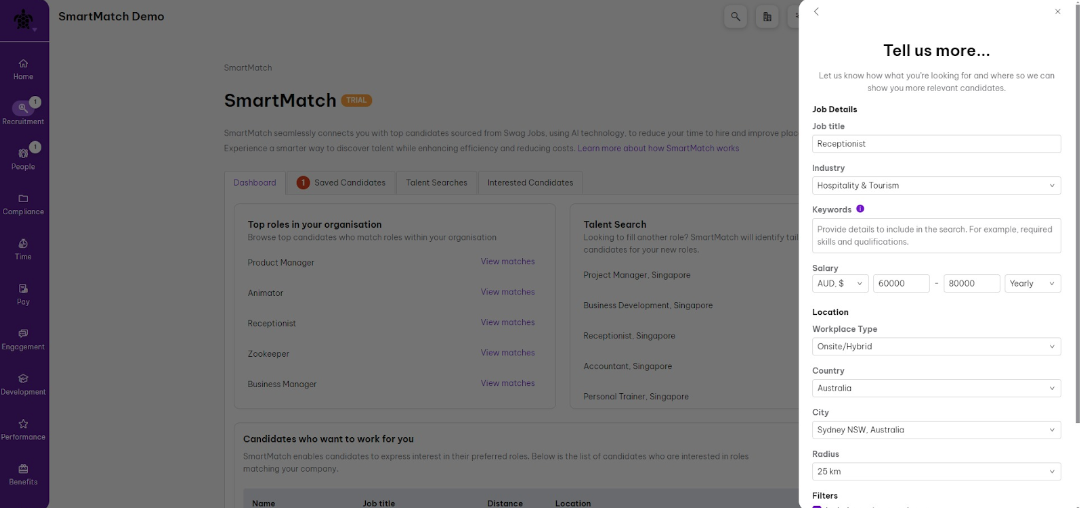This screenshot has height=508, width=1080.
Task: Switch to the Talent Searches tab
Action: [x=437, y=183]
